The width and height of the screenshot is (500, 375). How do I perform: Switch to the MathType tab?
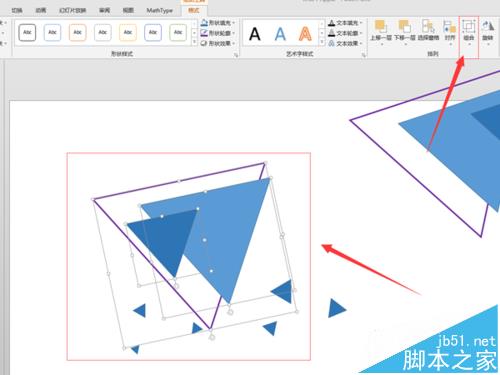point(159,11)
